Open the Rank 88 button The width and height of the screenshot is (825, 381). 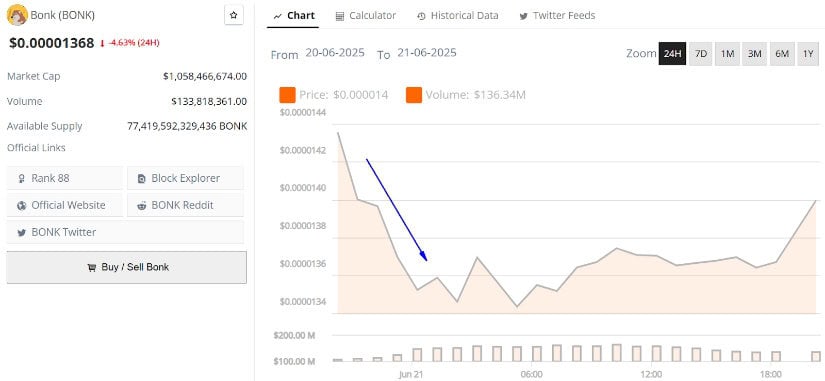tap(64, 178)
